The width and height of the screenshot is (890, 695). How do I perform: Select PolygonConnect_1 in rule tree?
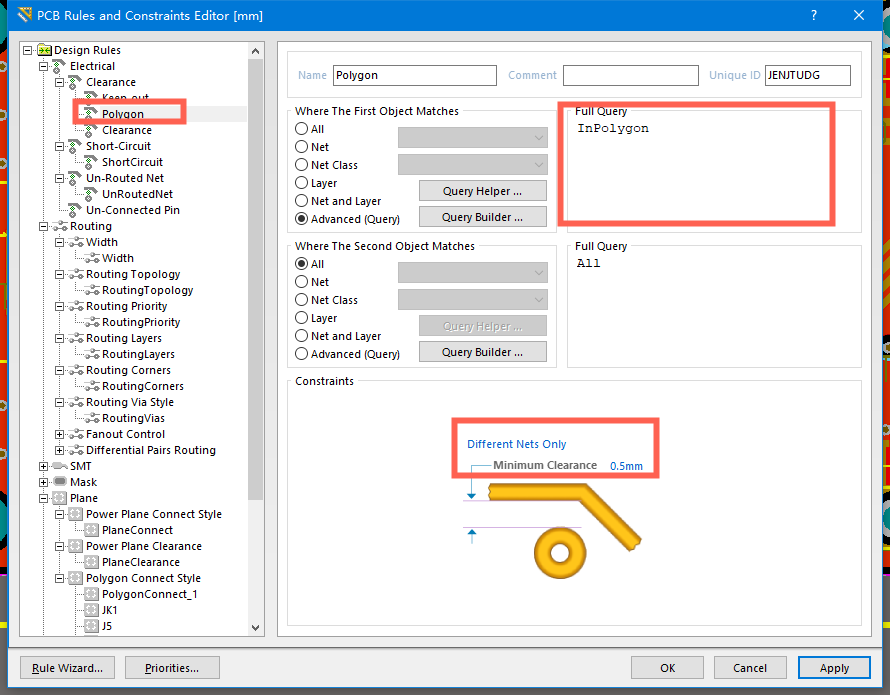tap(149, 594)
